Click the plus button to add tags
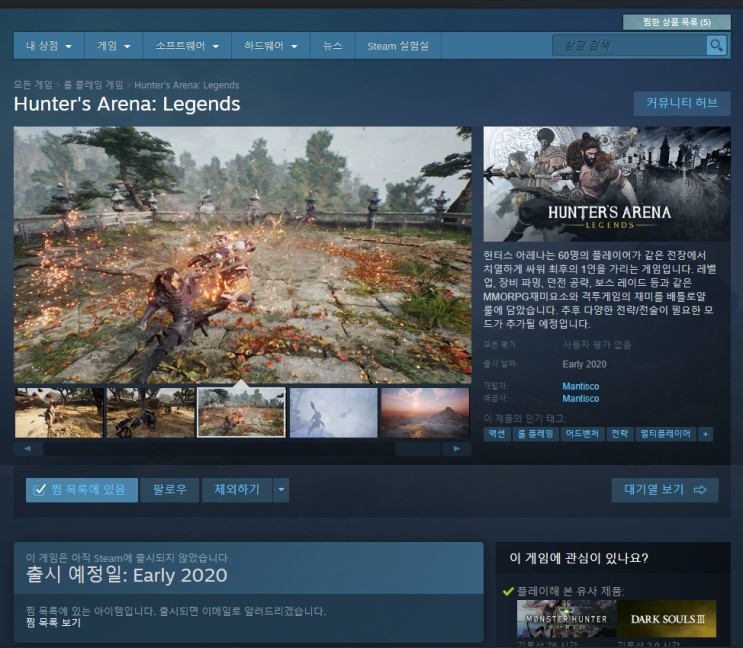The height and width of the screenshot is (648, 743). point(706,434)
